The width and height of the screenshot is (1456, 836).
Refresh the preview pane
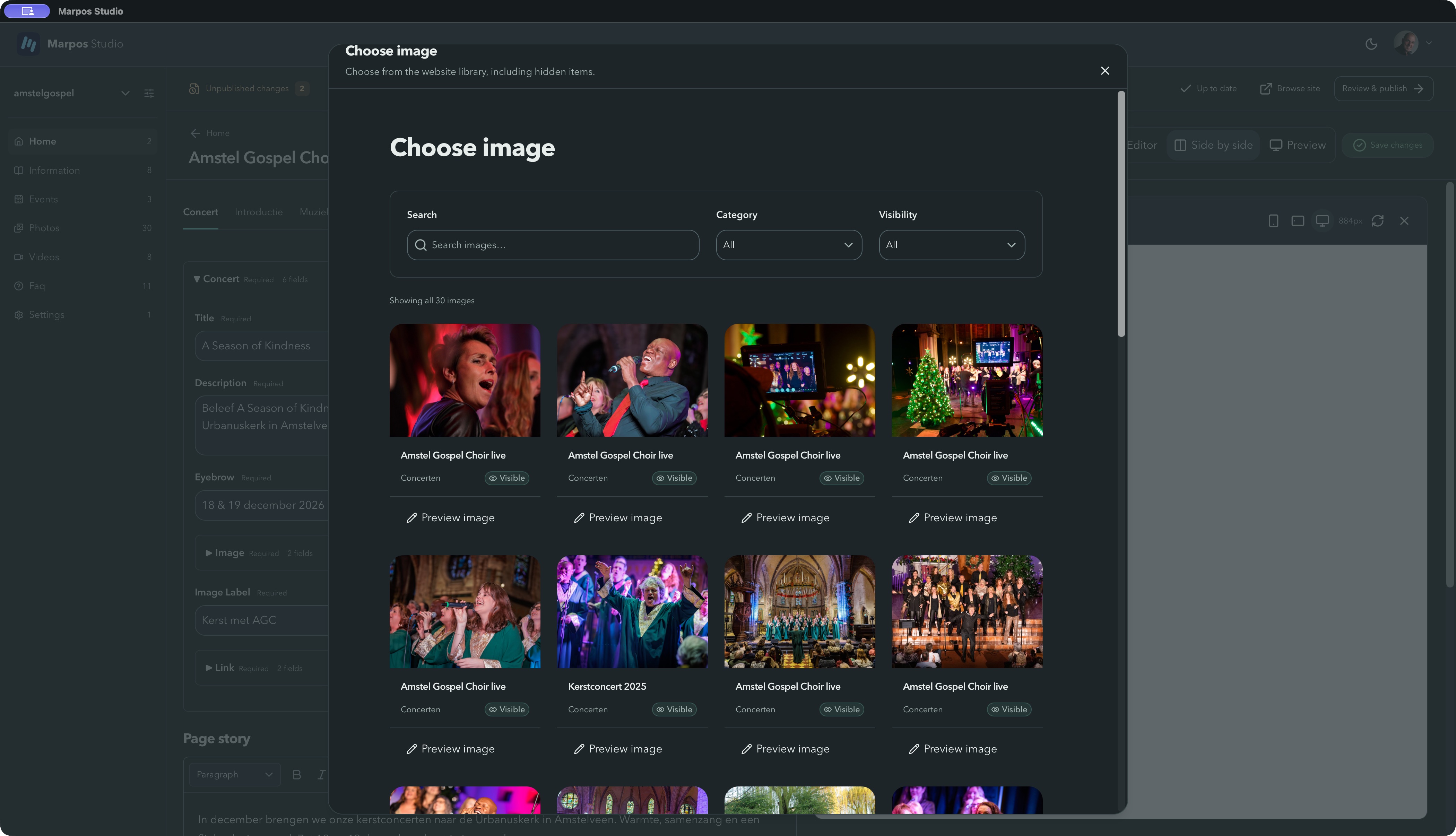[x=1377, y=221]
